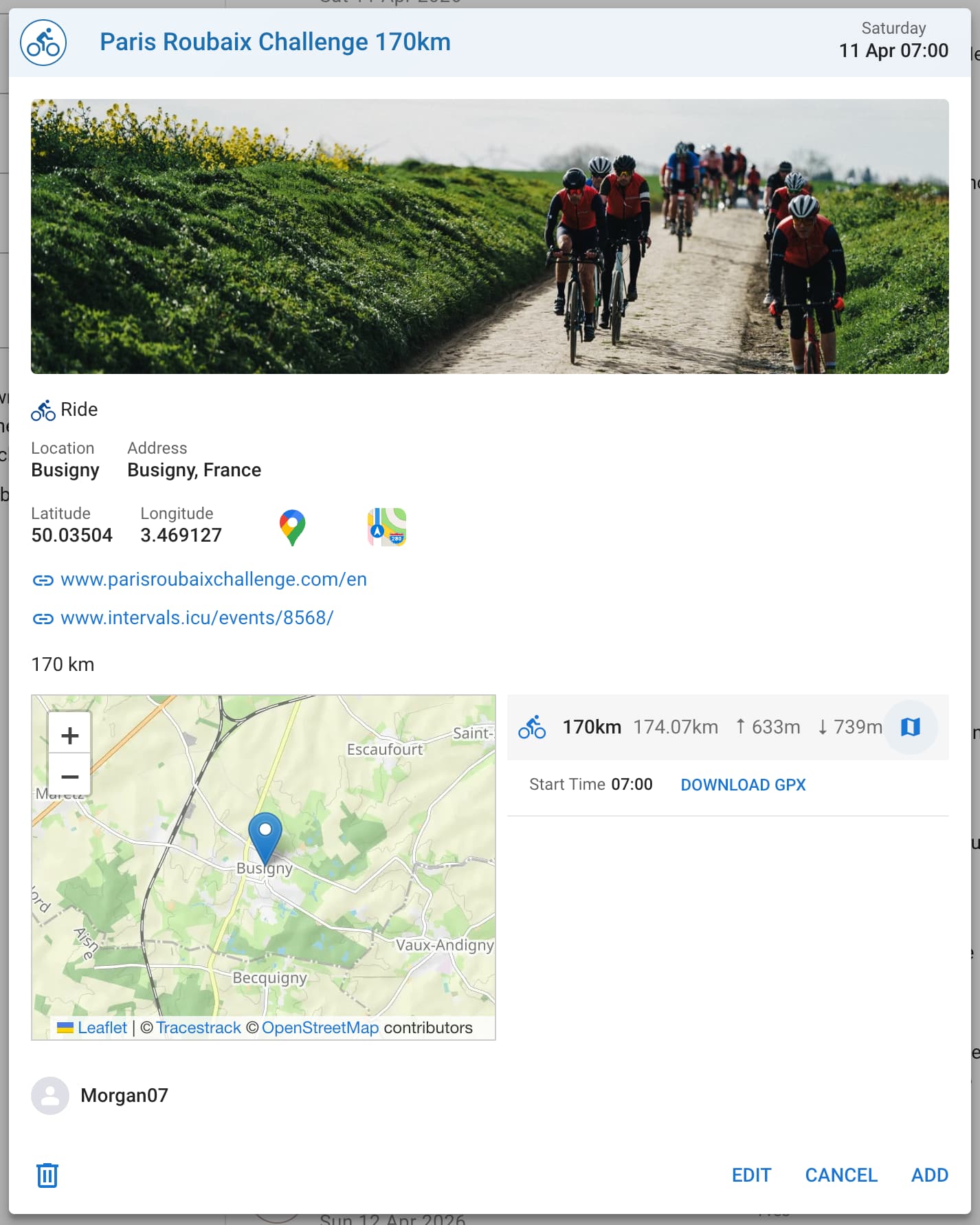The image size is (980, 1225).
Task: Download the GPX file
Action: (x=743, y=784)
